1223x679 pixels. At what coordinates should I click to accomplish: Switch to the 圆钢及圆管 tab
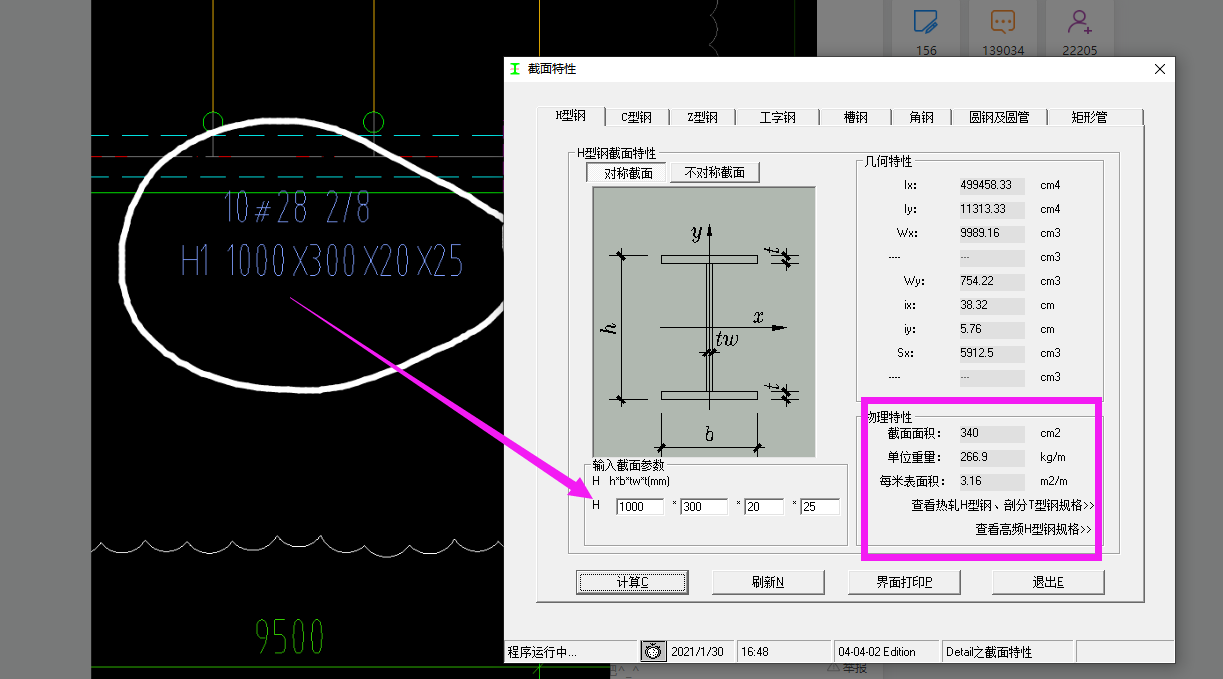(x=998, y=117)
